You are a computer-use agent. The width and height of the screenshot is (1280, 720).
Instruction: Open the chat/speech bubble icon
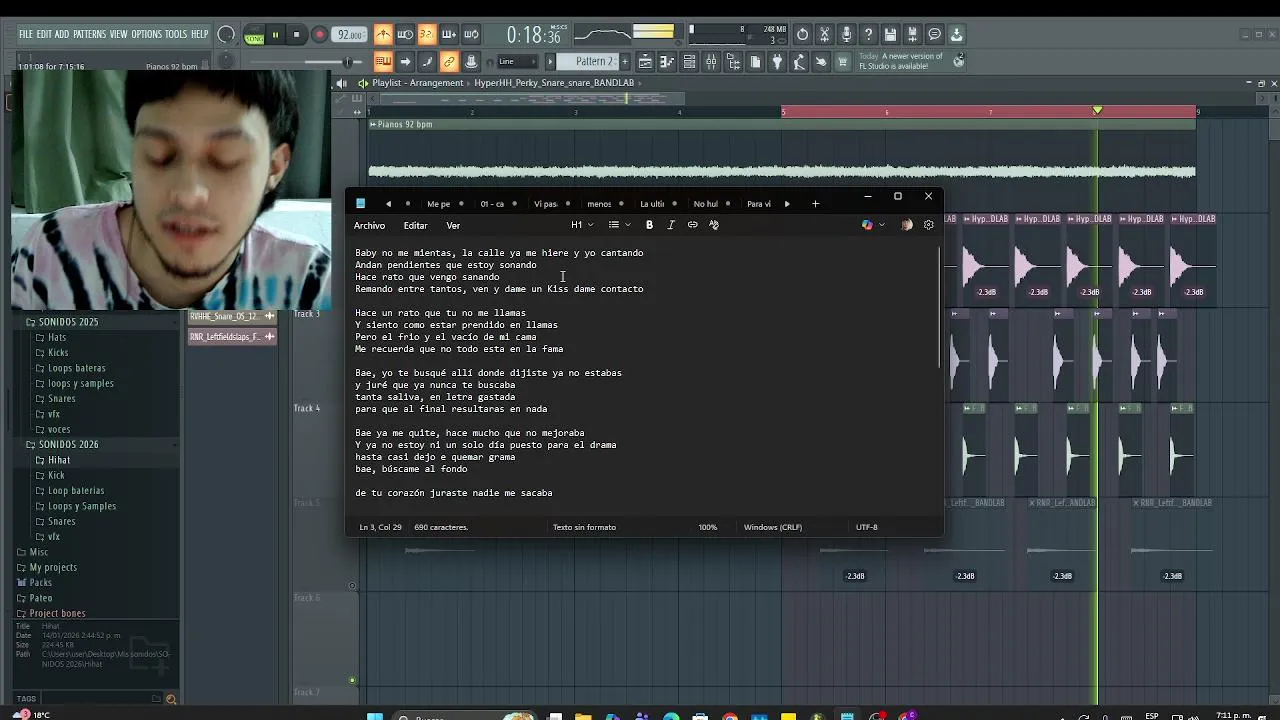point(934,35)
